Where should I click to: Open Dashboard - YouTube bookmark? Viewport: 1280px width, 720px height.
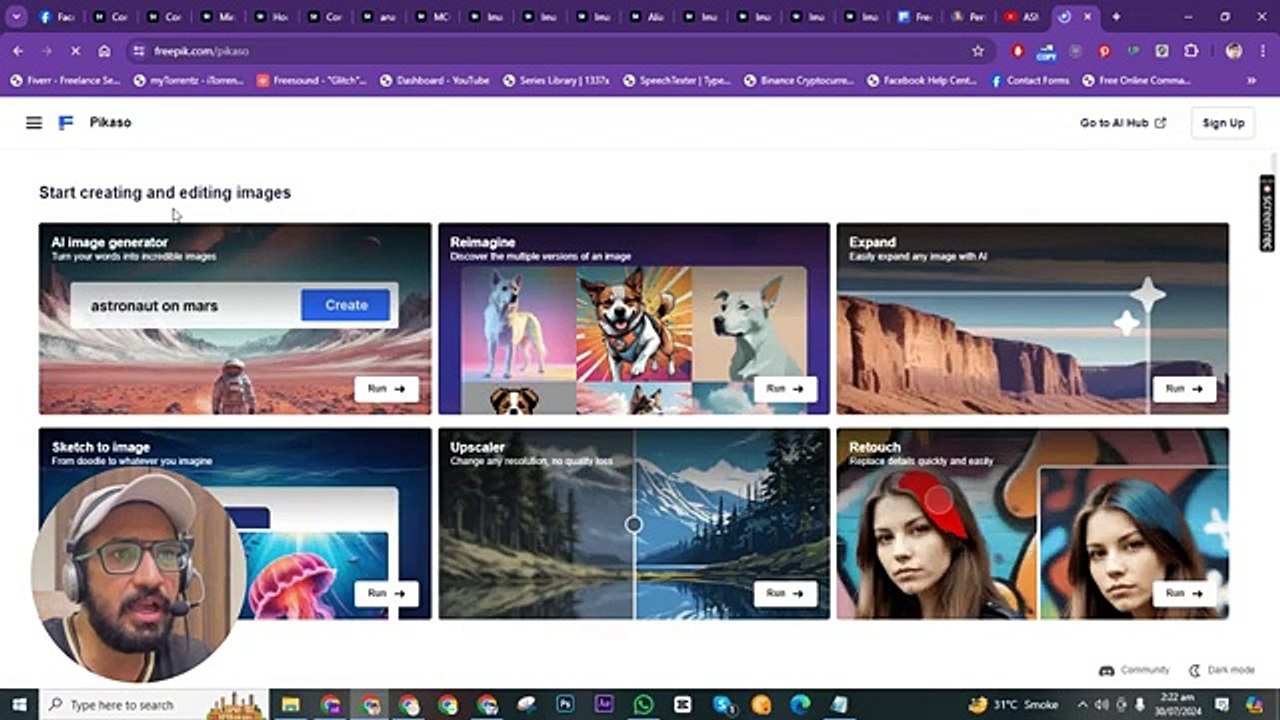pos(435,81)
